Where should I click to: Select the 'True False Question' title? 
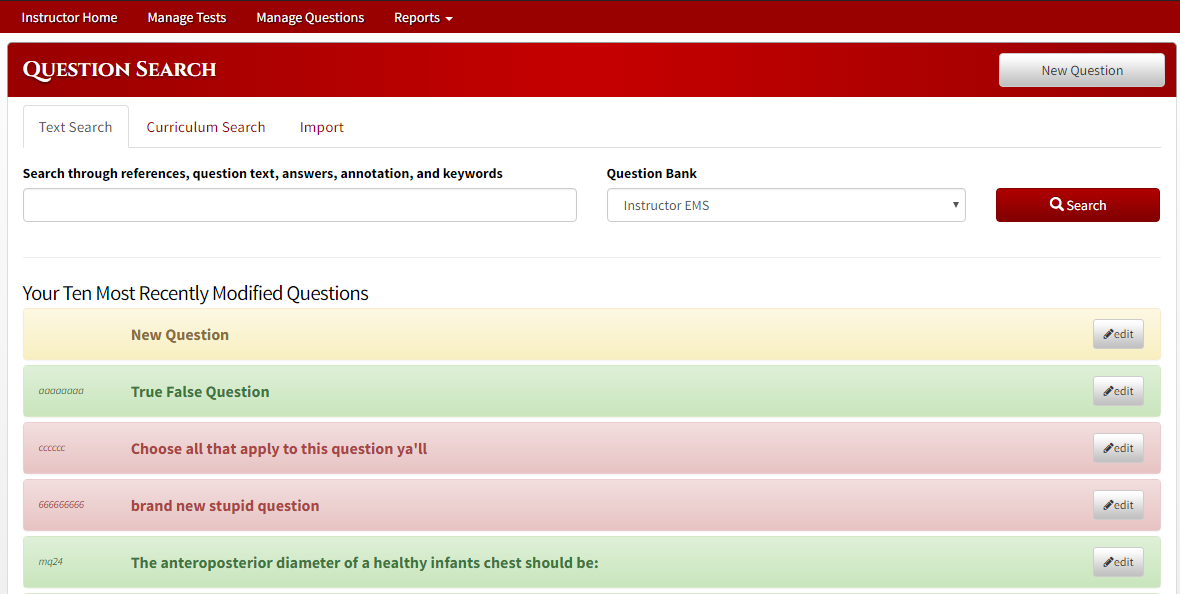pyautogui.click(x=200, y=391)
